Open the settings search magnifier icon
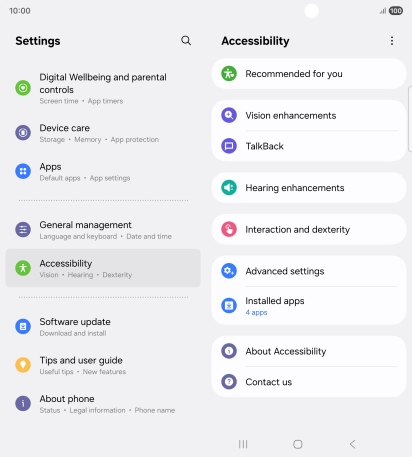Image resolution: width=412 pixels, height=457 pixels. coord(186,41)
